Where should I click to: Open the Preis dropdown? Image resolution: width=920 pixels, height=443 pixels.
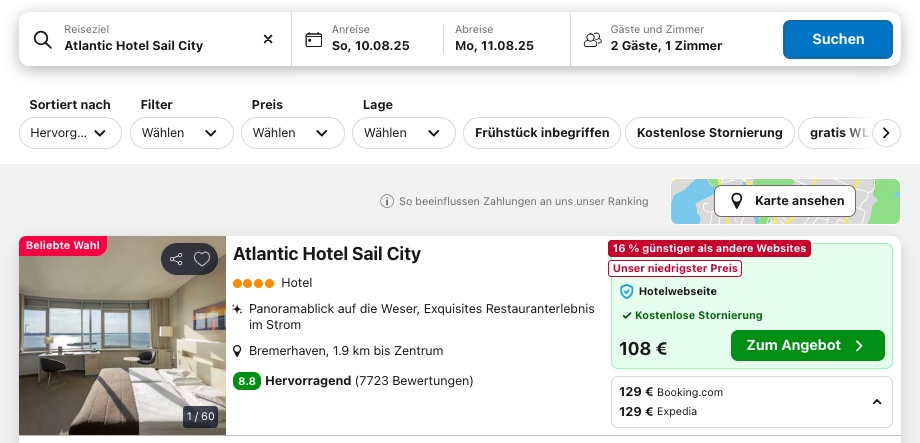tap(292, 133)
